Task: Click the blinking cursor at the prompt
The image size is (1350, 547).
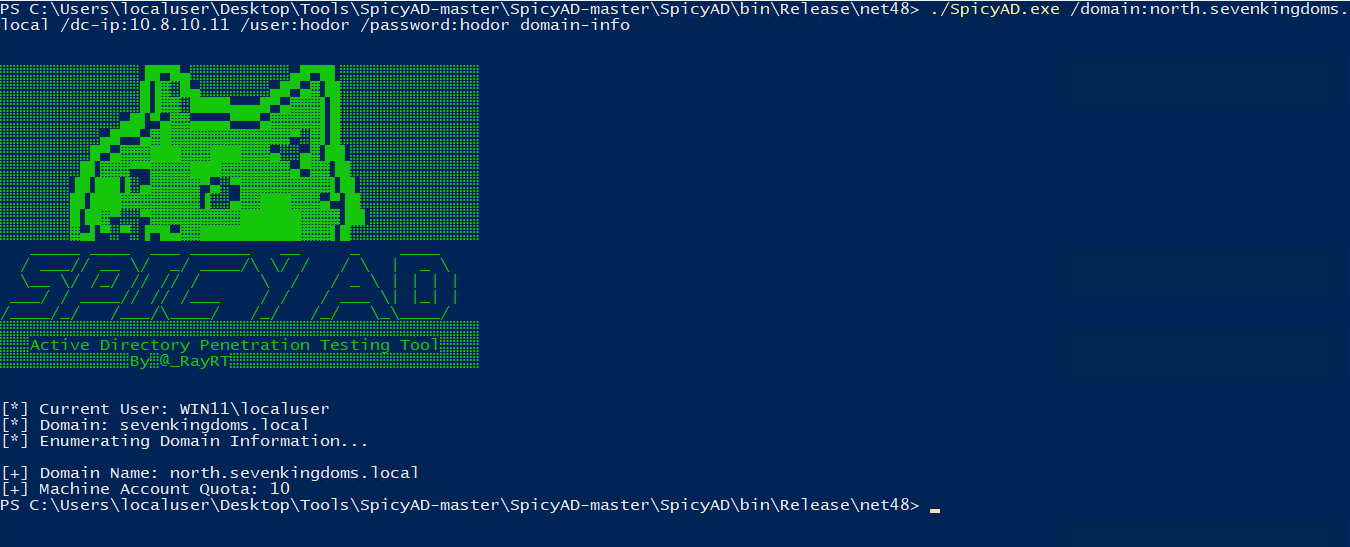Action: 935,507
